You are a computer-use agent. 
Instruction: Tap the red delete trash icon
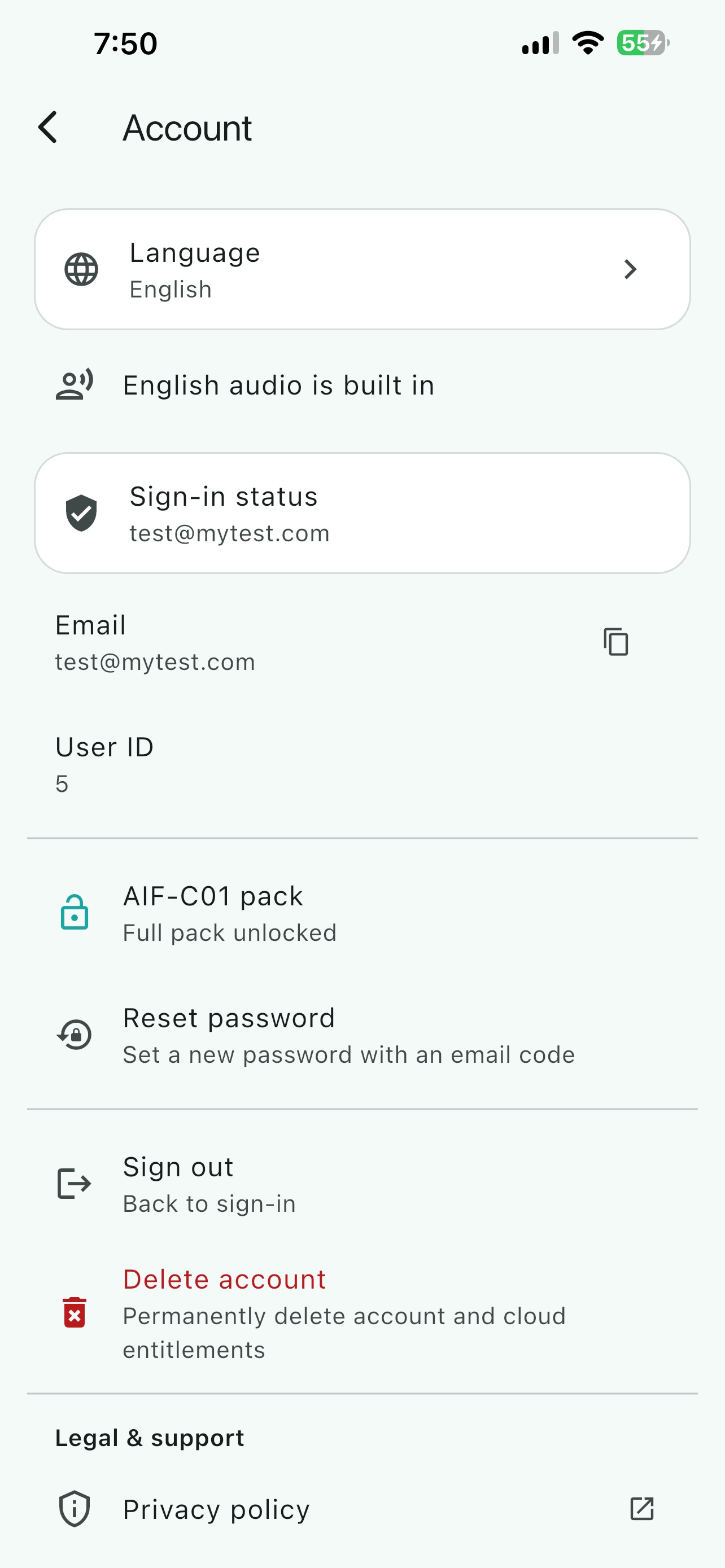75,1312
